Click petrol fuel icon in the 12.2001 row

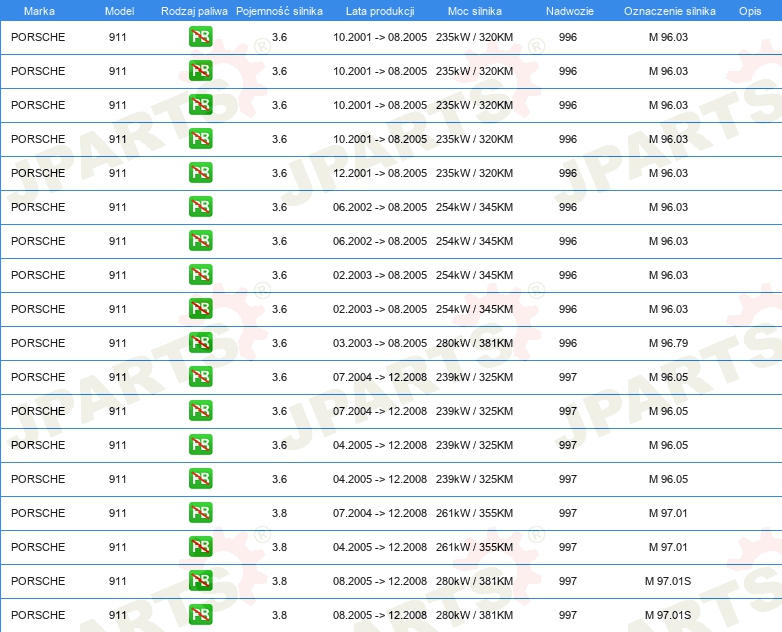coord(200,173)
